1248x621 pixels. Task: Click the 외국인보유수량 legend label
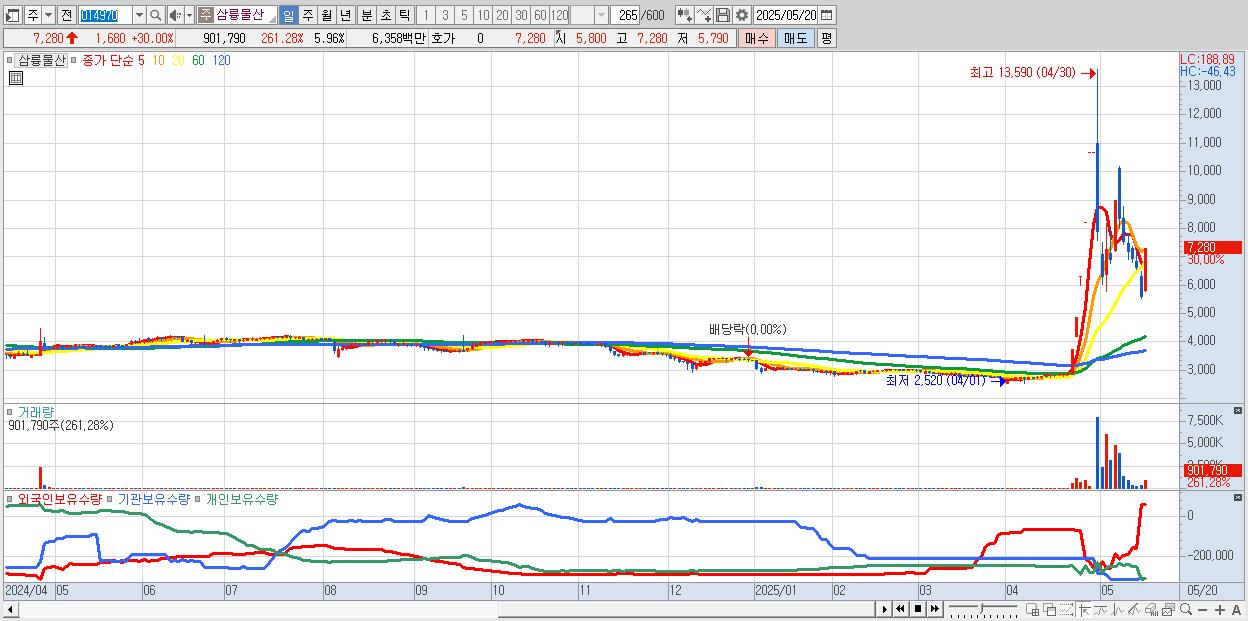(60, 498)
